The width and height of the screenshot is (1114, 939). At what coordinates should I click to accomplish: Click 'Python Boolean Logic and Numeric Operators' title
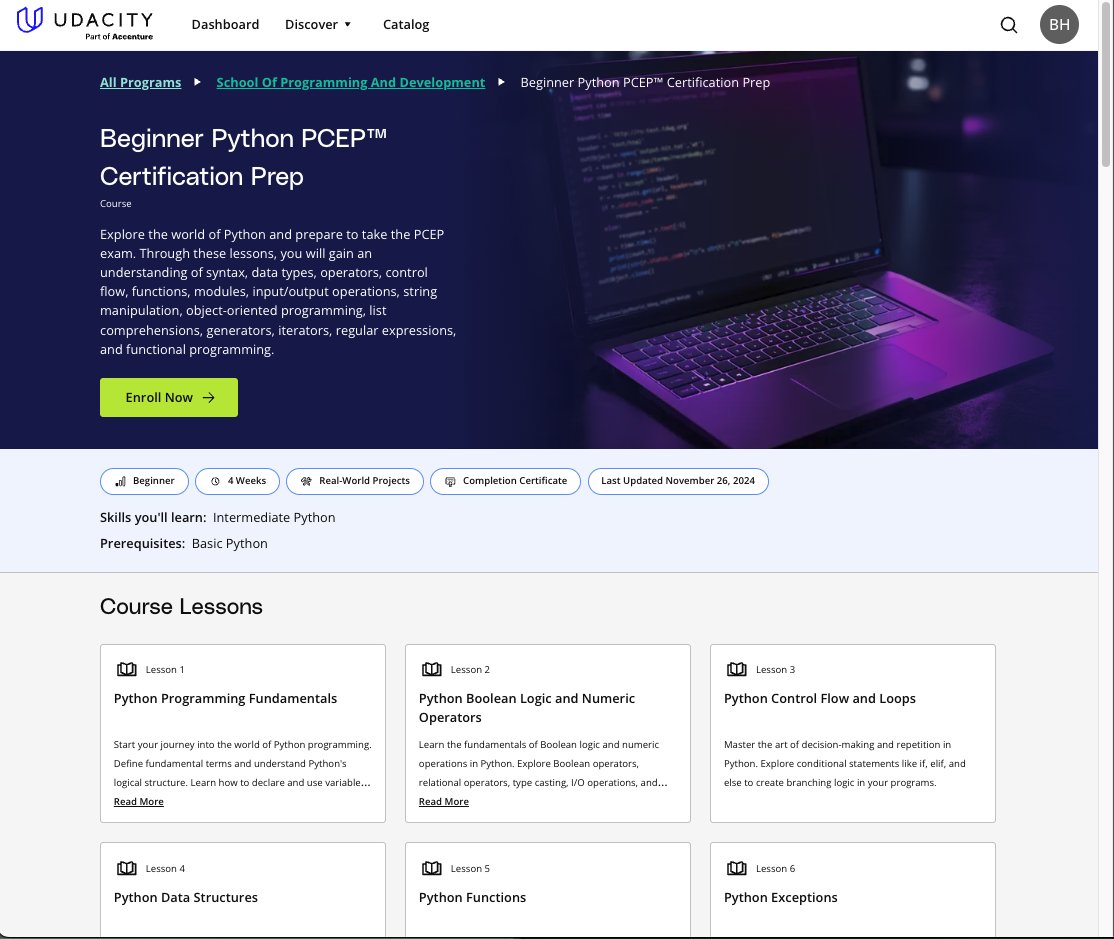pyautogui.click(x=526, y=707)
